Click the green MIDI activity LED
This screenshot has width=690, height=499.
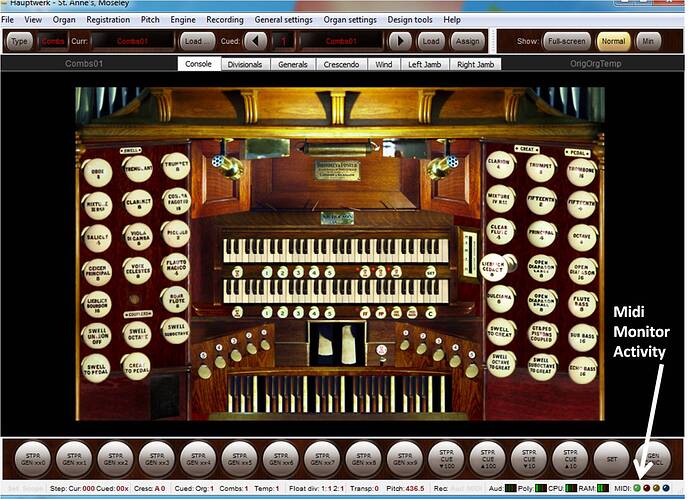pyautogui.click(x=637, y=488)
